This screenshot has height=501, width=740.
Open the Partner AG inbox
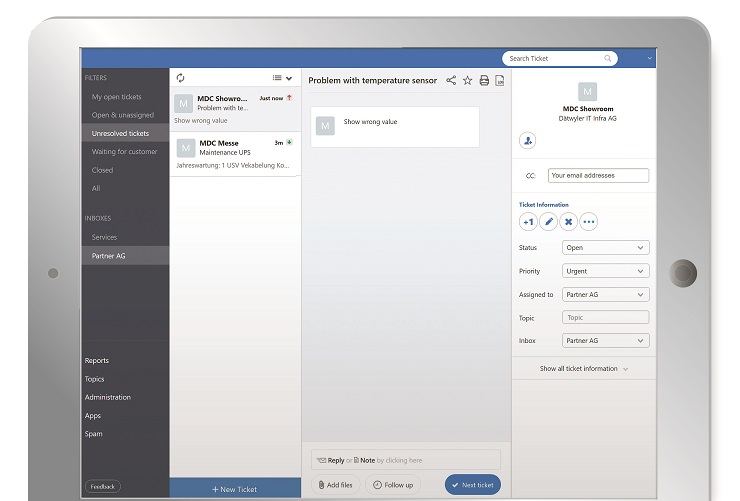pyautogui.click(x=109, y=256)
